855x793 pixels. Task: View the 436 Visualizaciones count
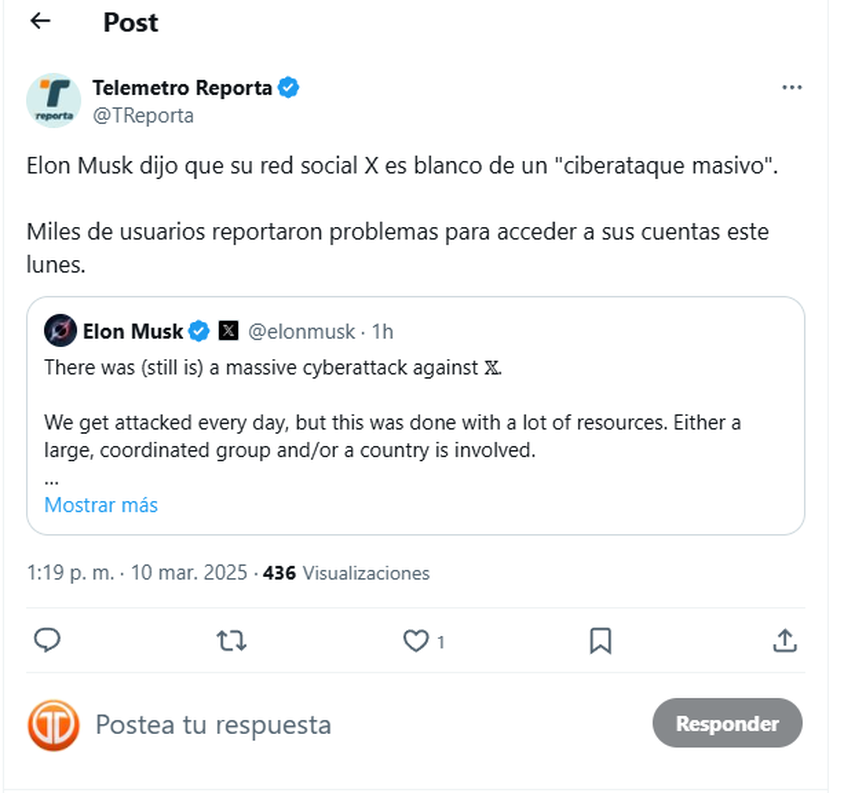[x=346, y=573]
